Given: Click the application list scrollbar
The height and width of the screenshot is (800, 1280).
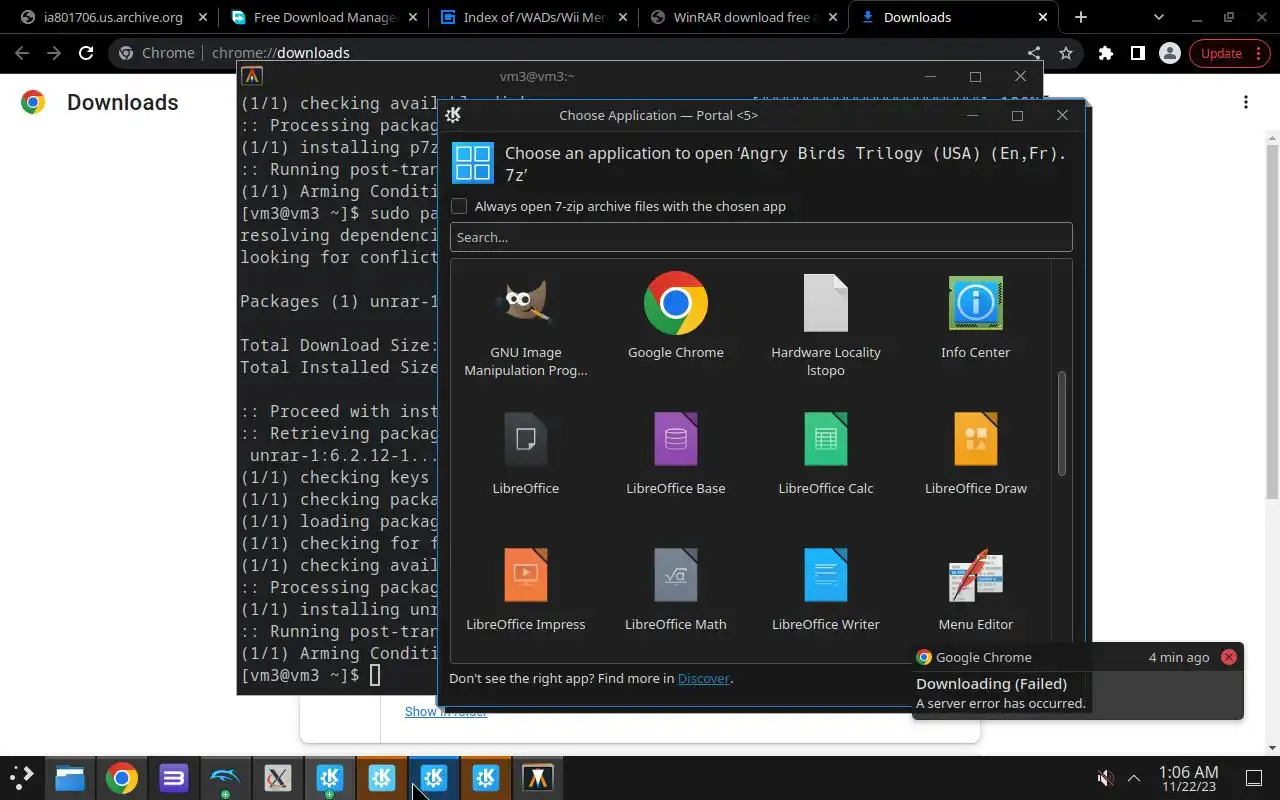Looking at the screenshot, I should click(x=1062, y=424).
